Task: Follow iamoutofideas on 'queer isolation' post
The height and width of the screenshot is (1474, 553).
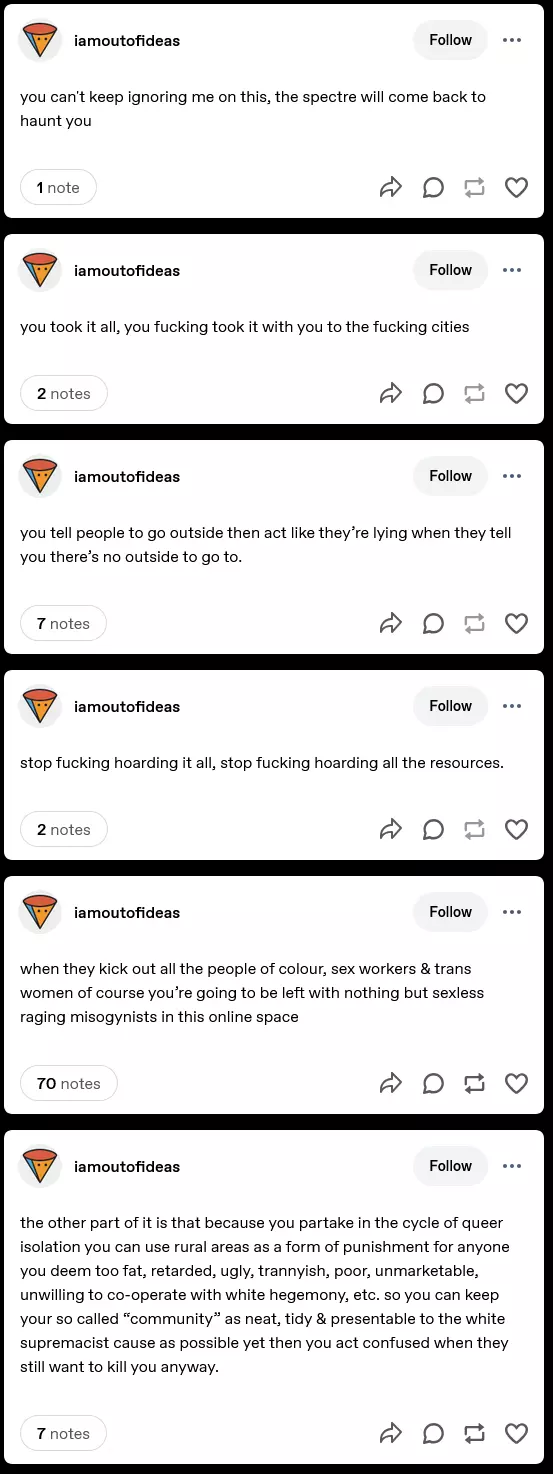Action: pos(450,1166)
